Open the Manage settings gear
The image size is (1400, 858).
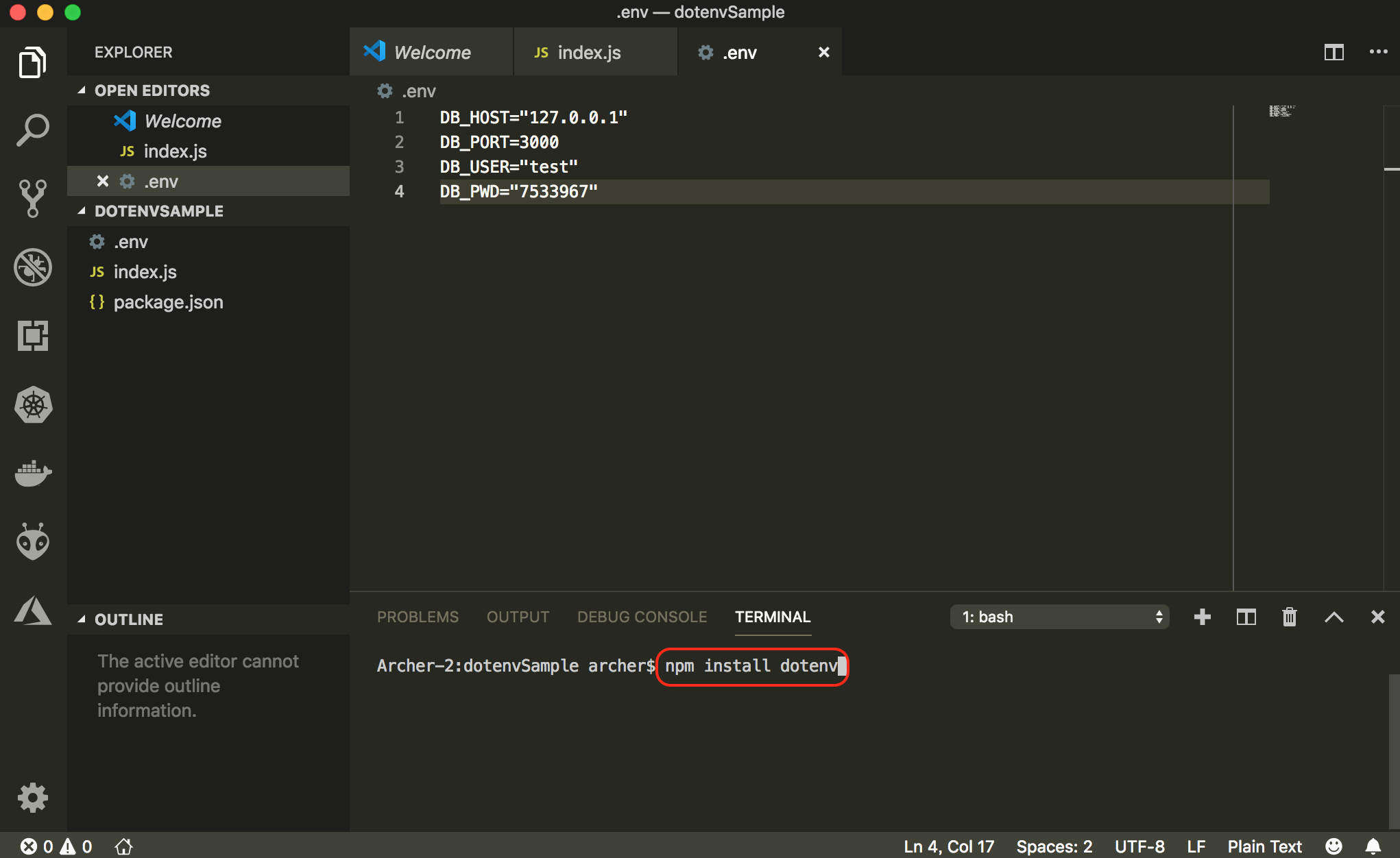pyautogui.click(x=32, y=797)
